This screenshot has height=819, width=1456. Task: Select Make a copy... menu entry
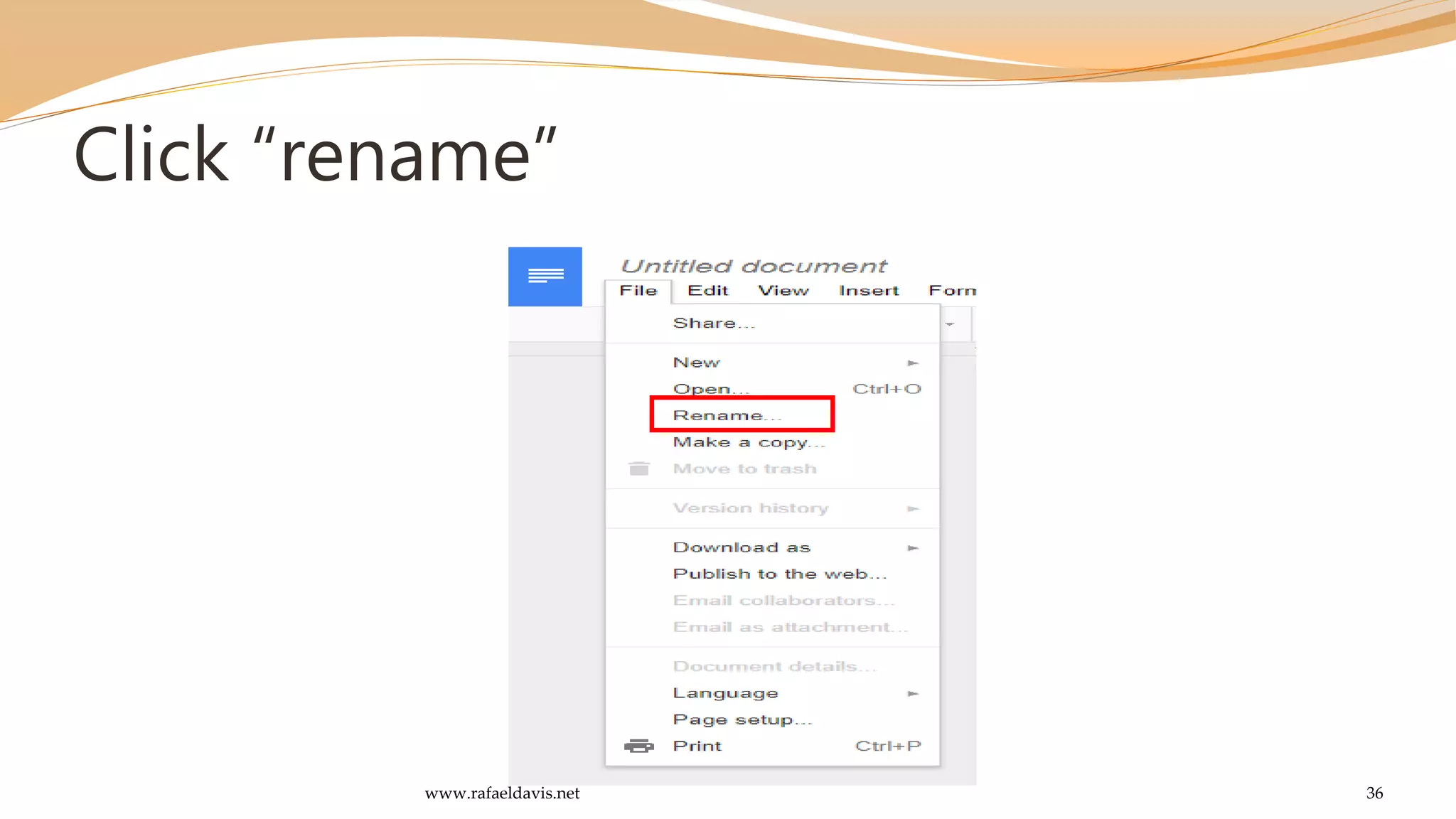[x=749, y=442]
